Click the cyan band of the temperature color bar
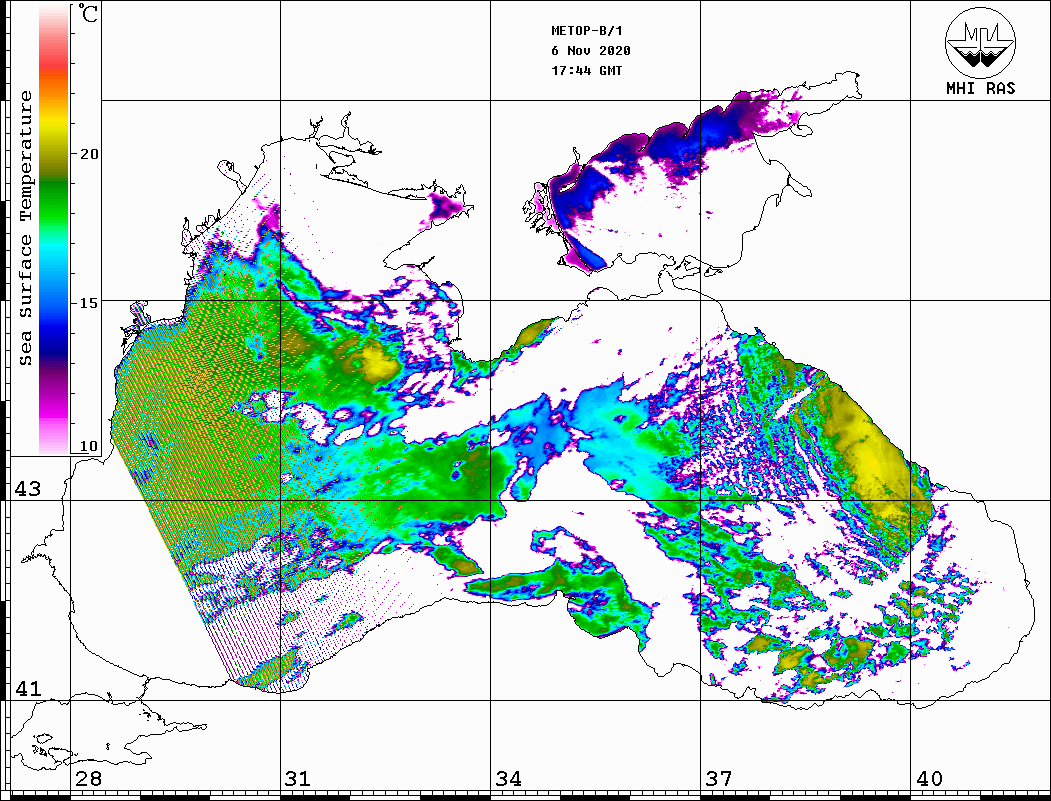Screen dimensions: 1051x801 tap(54, 248)
